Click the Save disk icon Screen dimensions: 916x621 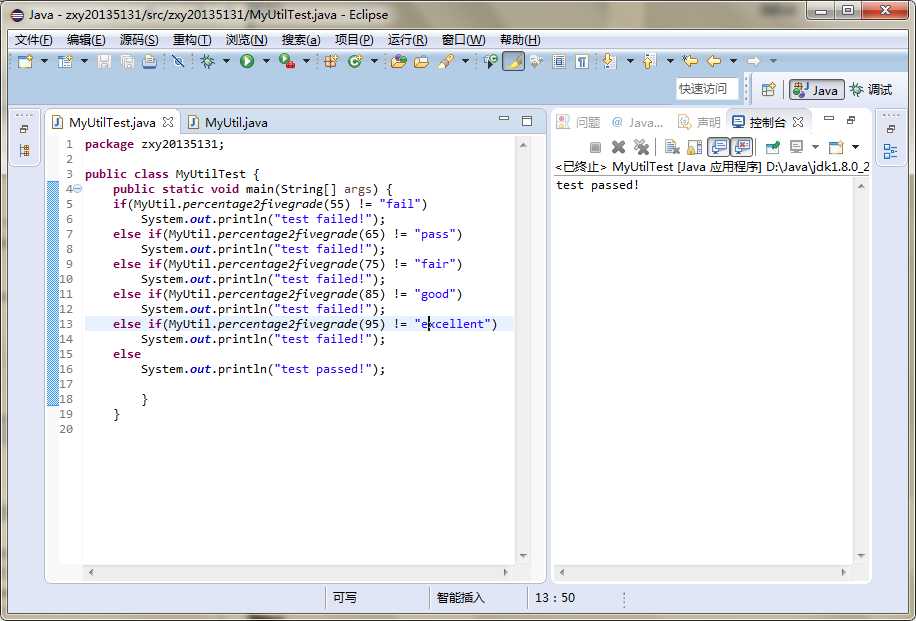[x=104, y=61]
